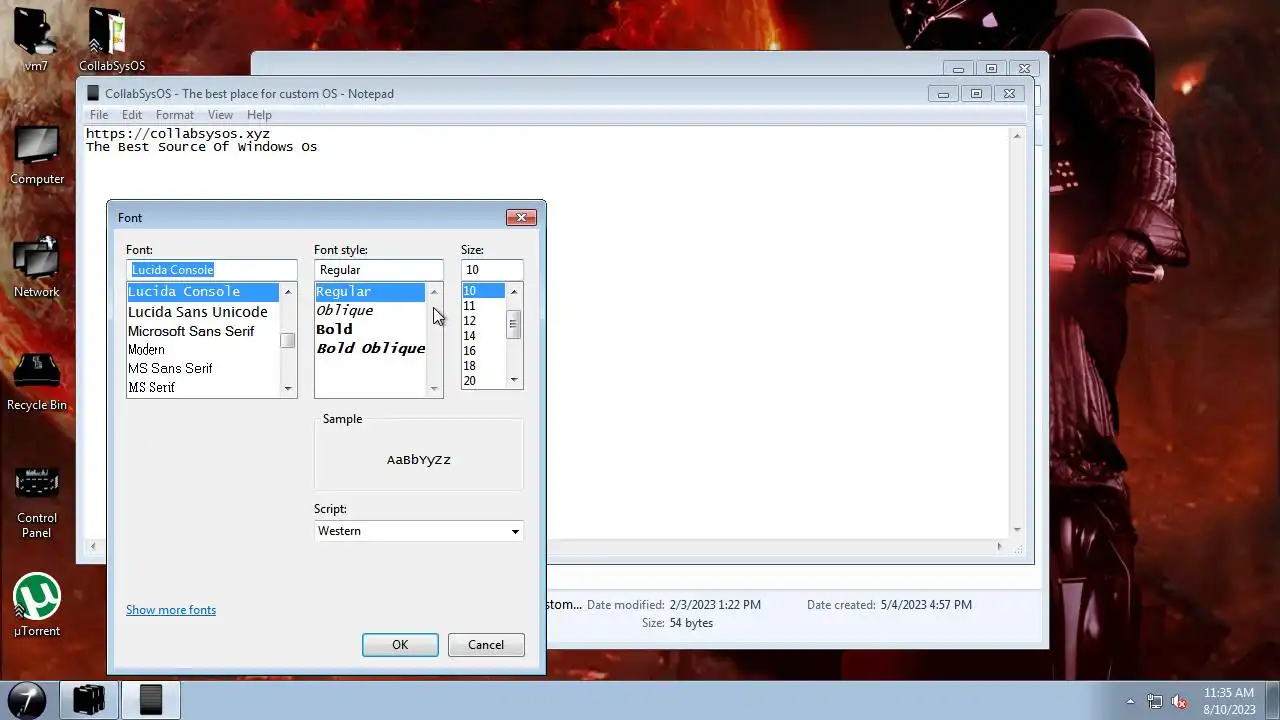Image resolution: width=1280 pixels, height=720 pixels.
Task: Click Notepad horizontal scroll right arrow
Action: pos(999,546)
